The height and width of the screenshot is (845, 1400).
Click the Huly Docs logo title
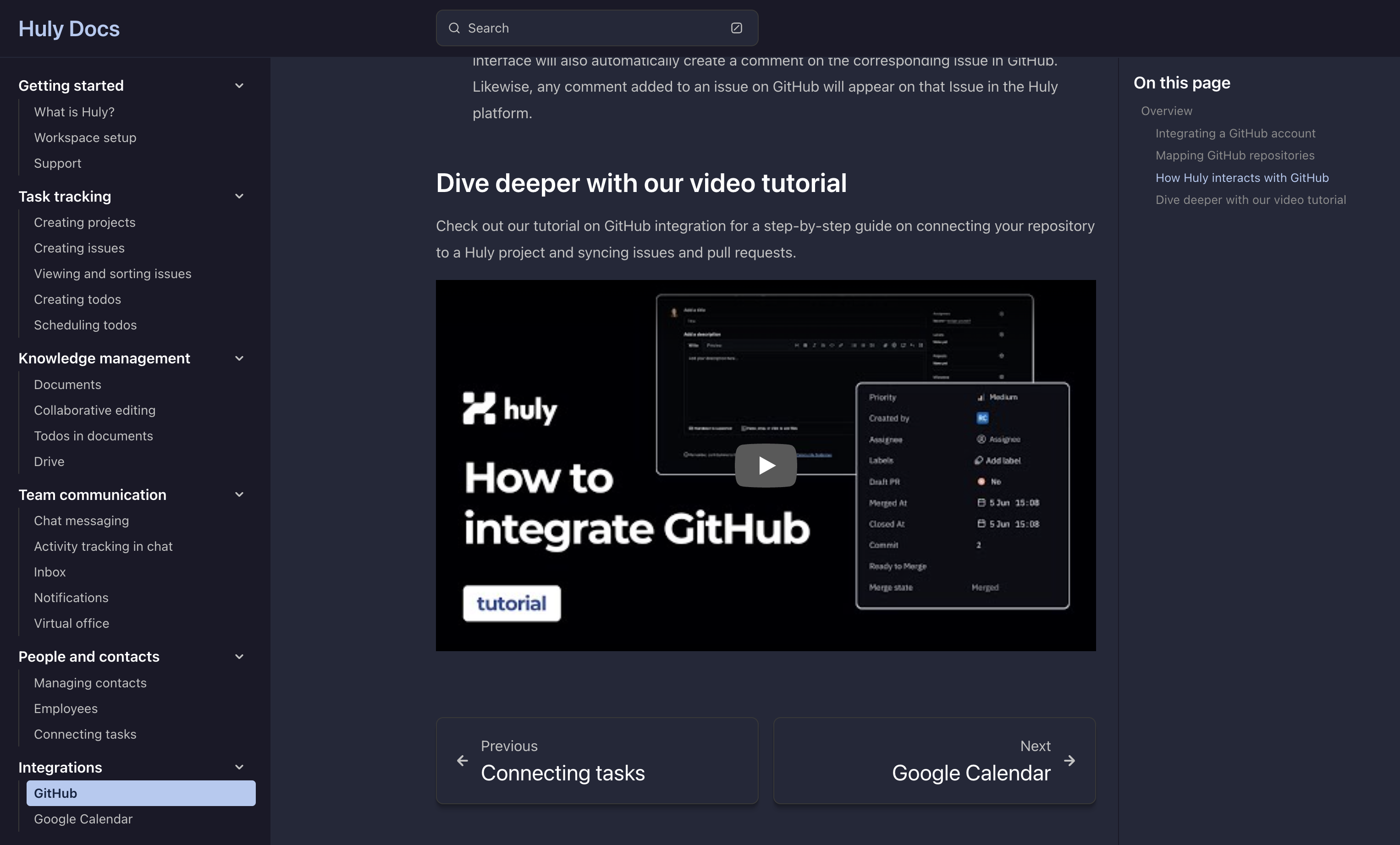click(69, 28)
